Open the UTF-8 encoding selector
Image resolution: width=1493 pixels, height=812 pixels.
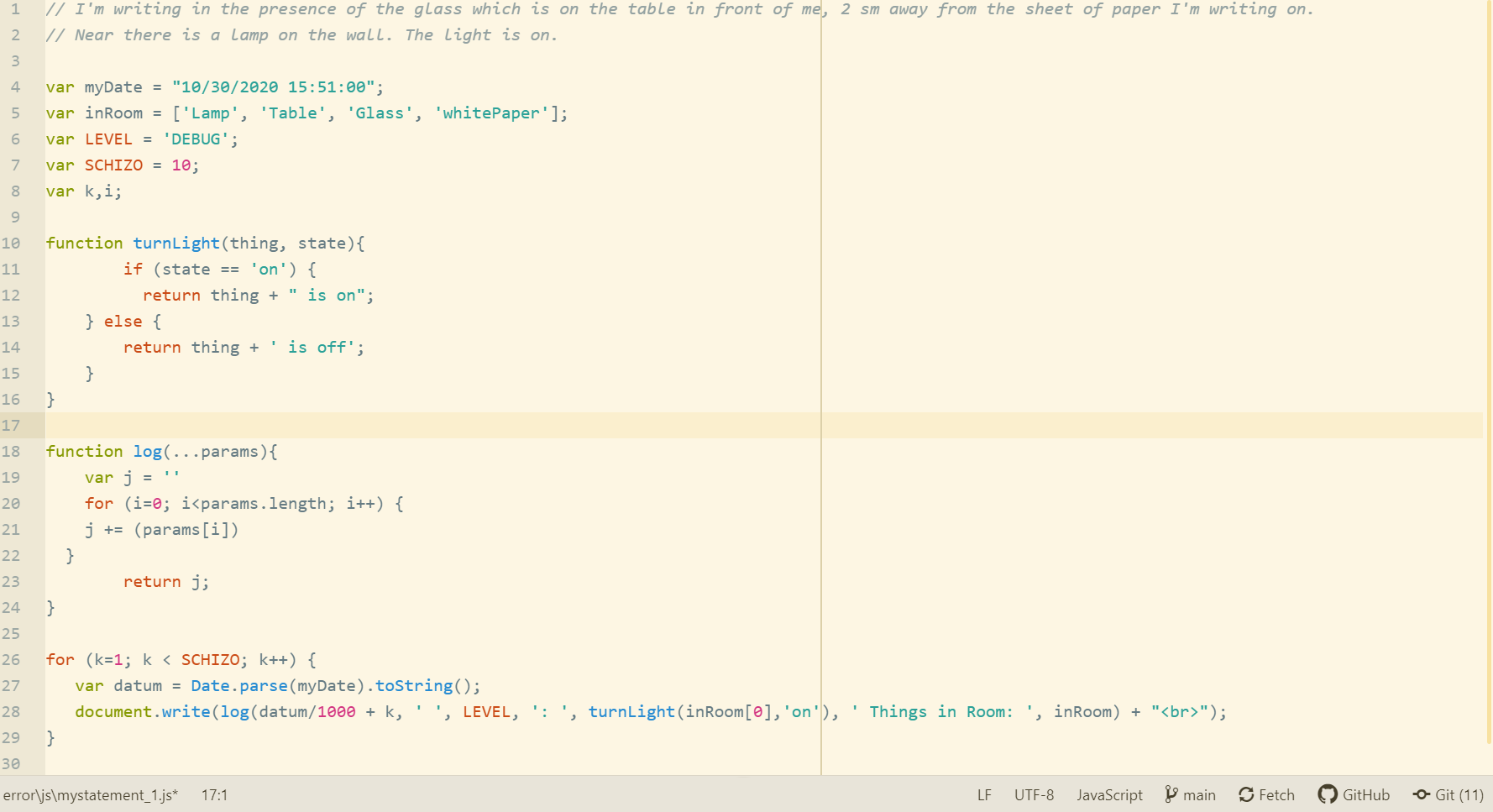(x=1034, y=794)
